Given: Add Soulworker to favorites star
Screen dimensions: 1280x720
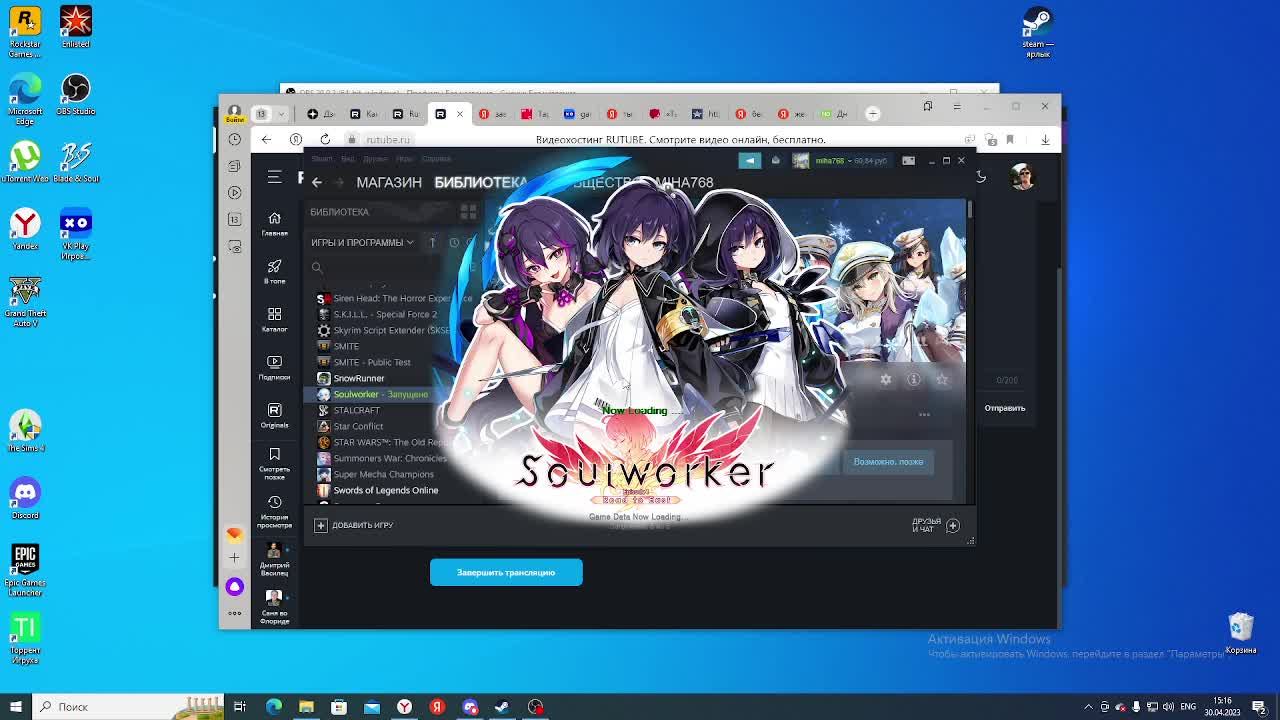Looking at the screenshot, I should click(x=941, y=379).
